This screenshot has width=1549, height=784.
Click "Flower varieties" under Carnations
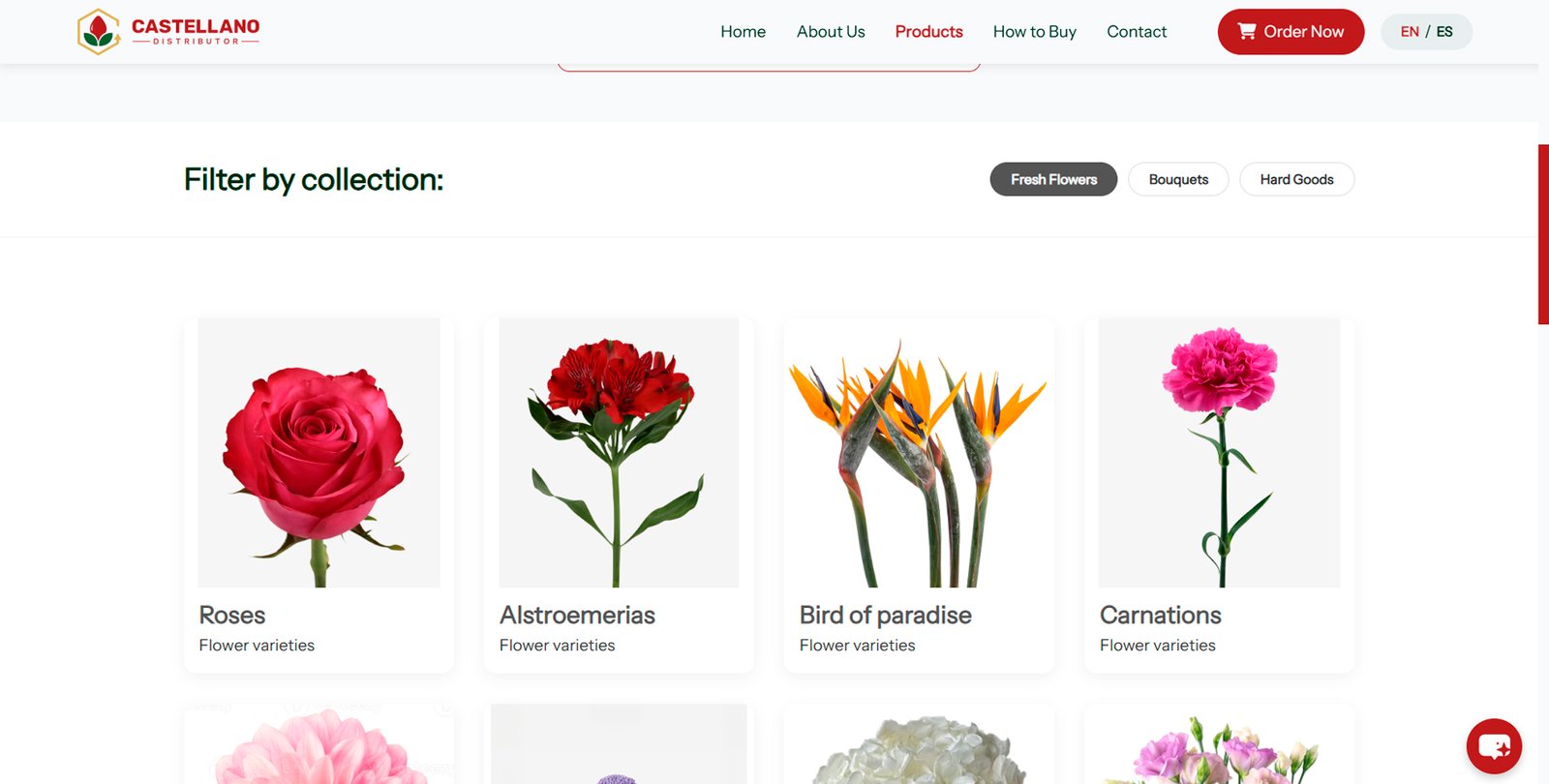[1157, 646]
